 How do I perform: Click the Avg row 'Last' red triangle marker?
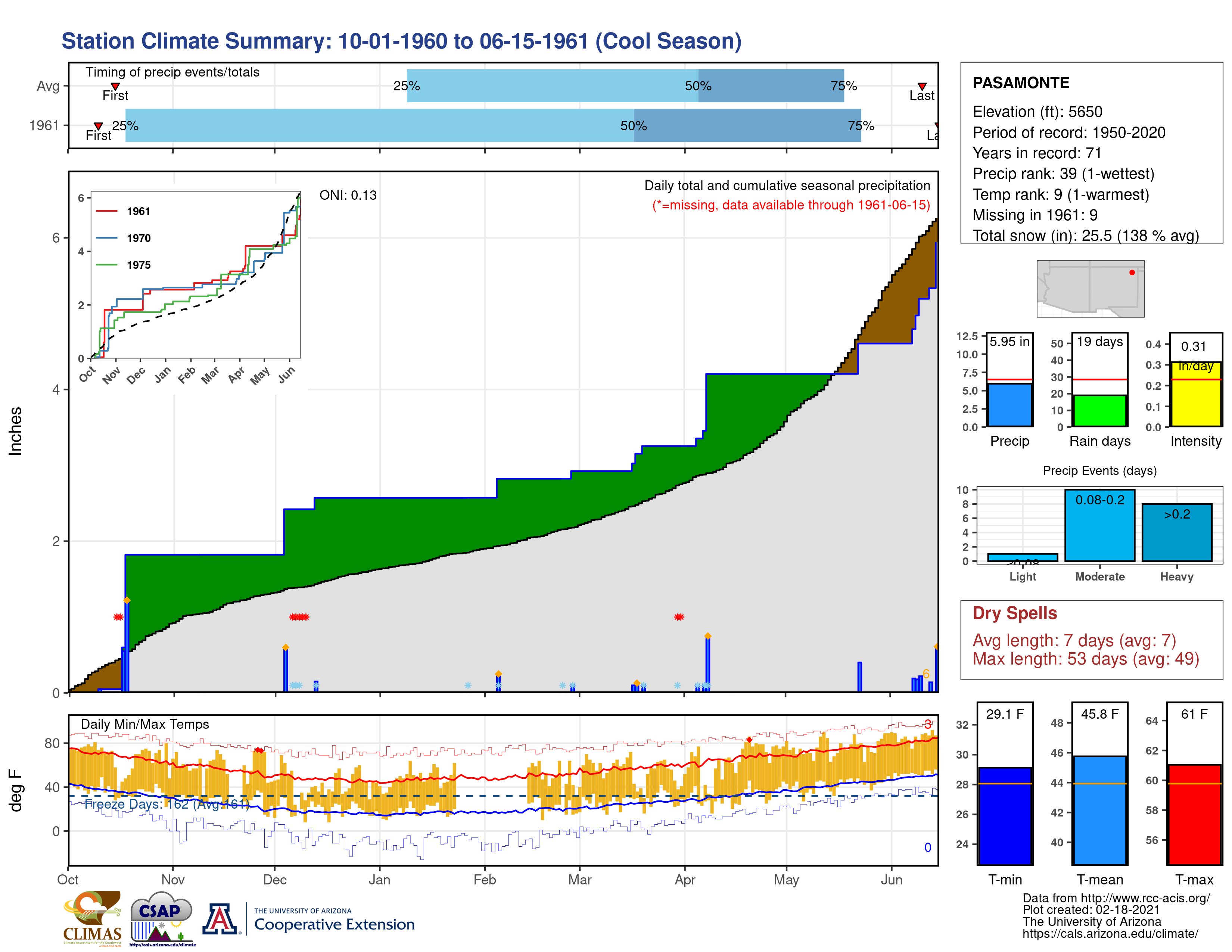pyautogui.click(x=922, y=86)
